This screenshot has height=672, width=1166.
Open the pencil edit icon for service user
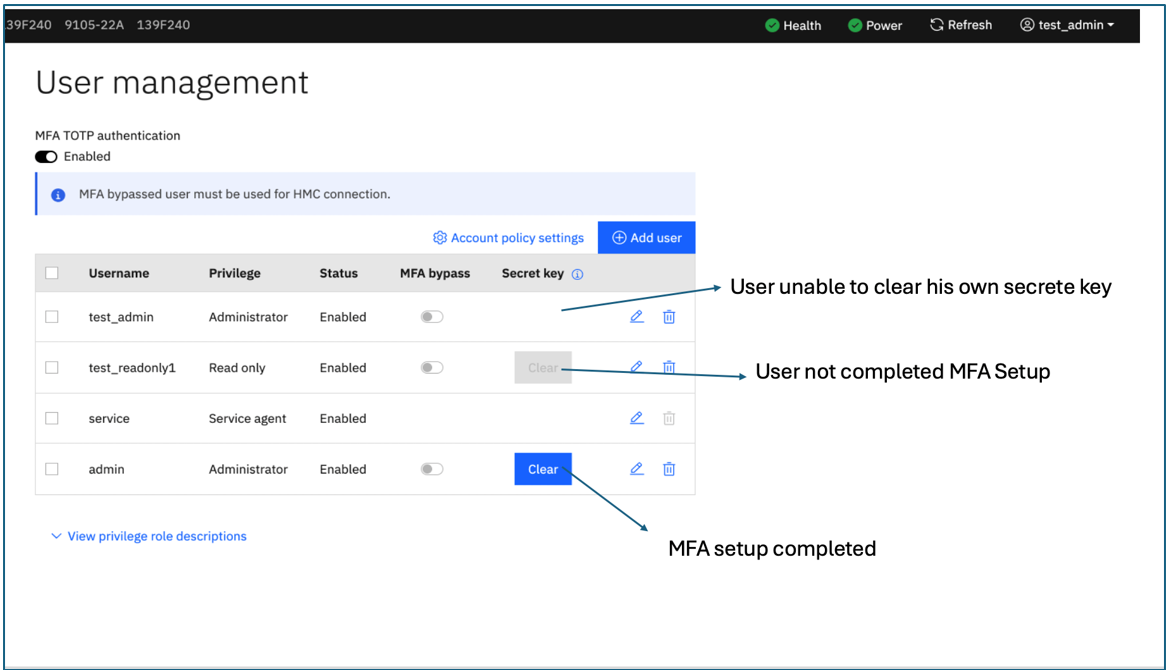click(x=637, y=418)
